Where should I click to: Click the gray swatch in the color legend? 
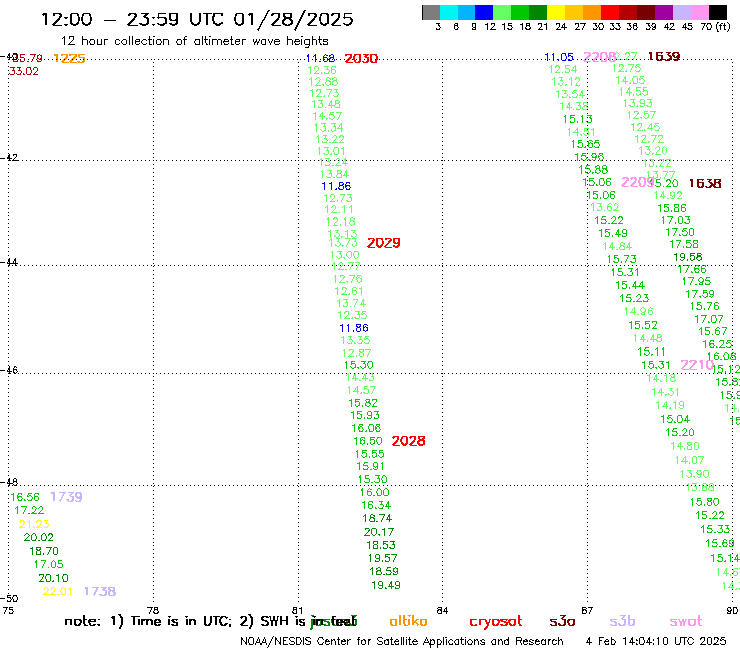pos(431,12)
